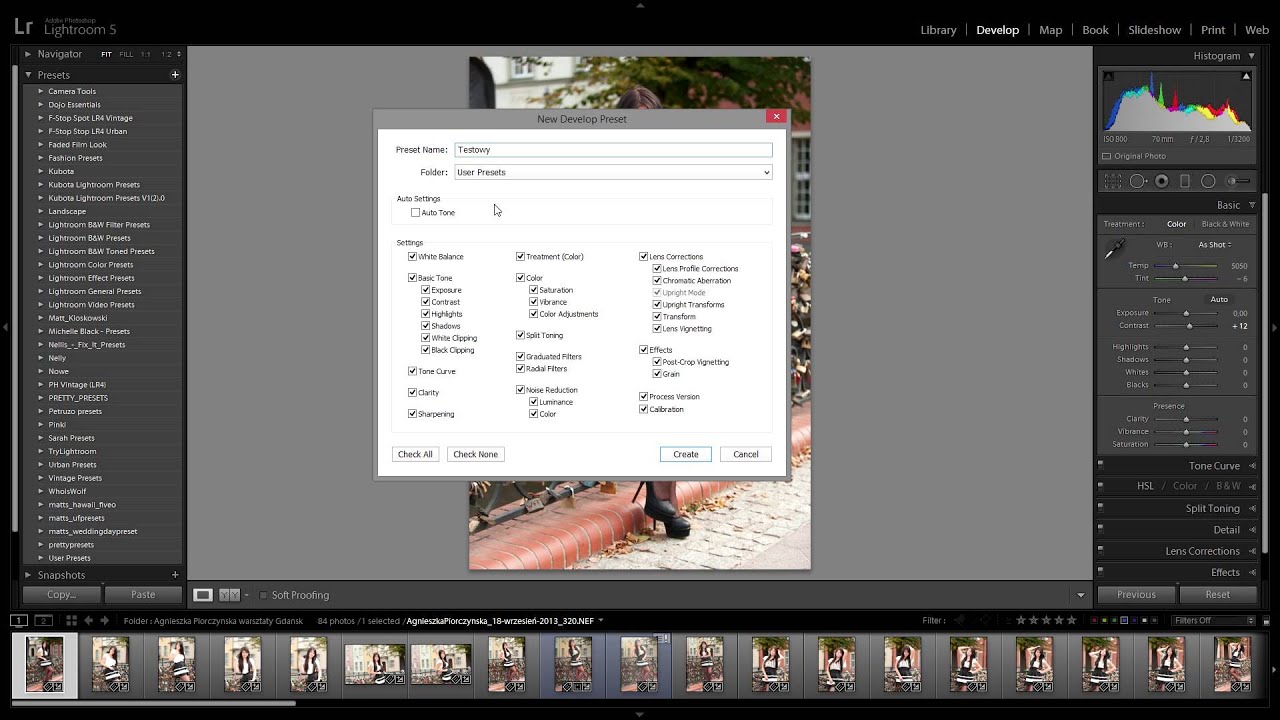Open Grid view from filmstrip icon
The height and width of the screenshot is (720, 1280).
71,621
